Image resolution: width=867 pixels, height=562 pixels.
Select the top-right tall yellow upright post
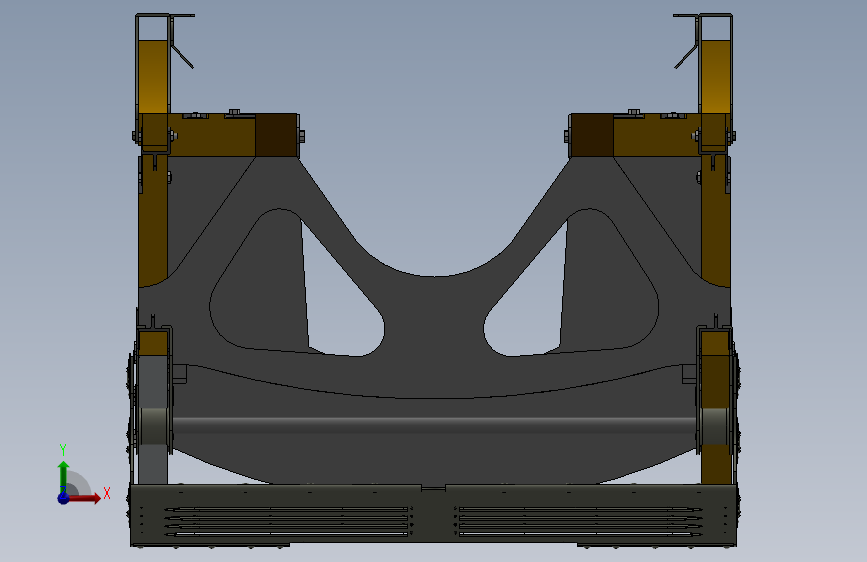[x=715, y=77]
